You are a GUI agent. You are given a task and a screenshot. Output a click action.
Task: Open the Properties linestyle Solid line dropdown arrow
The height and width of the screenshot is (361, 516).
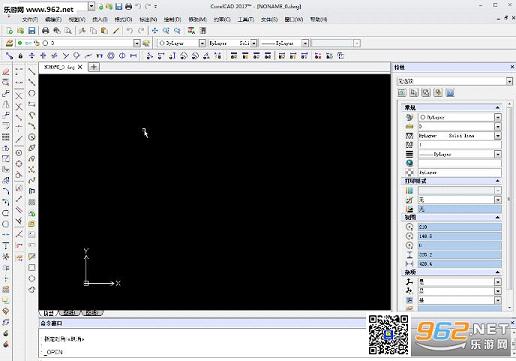pyautogui.click(x=498, y=136)
